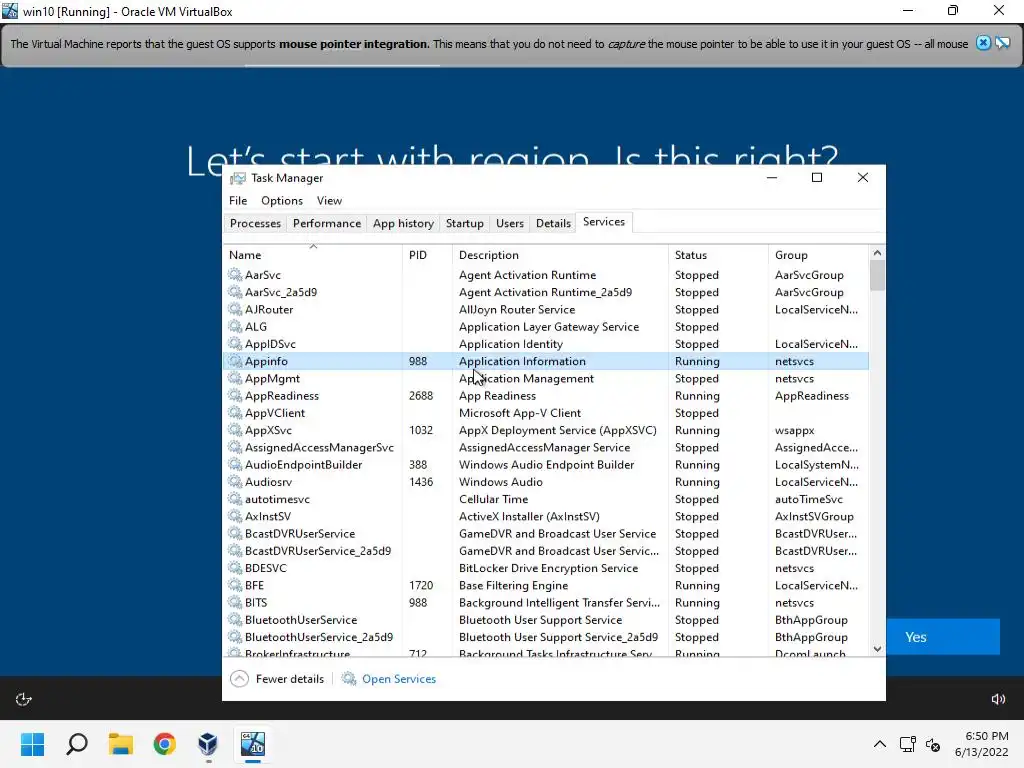Screen dimensions: 1024x768
Task: Click the Open Services link
Action: click(398, 679)
